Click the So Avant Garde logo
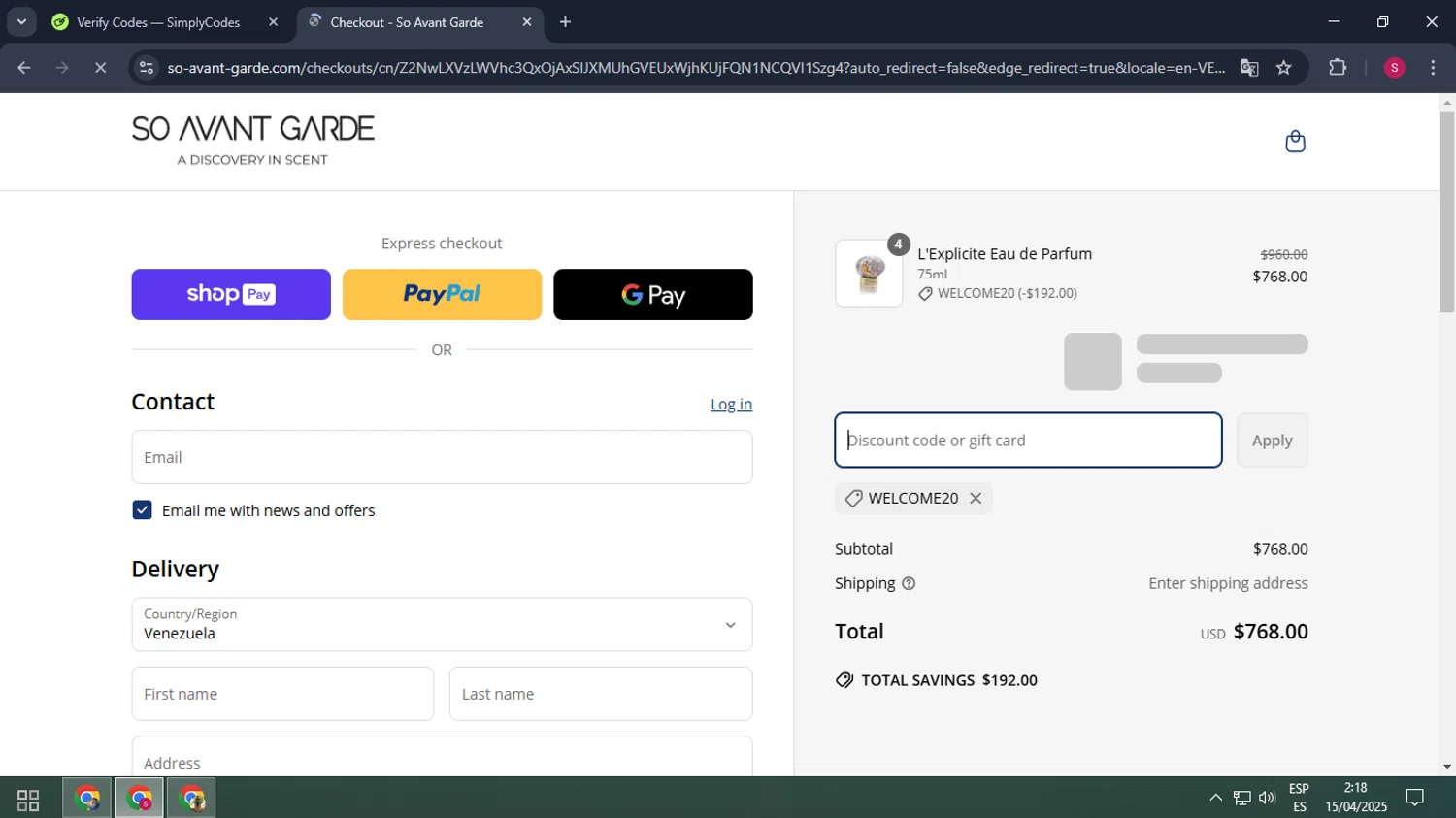 pos(253,141)
